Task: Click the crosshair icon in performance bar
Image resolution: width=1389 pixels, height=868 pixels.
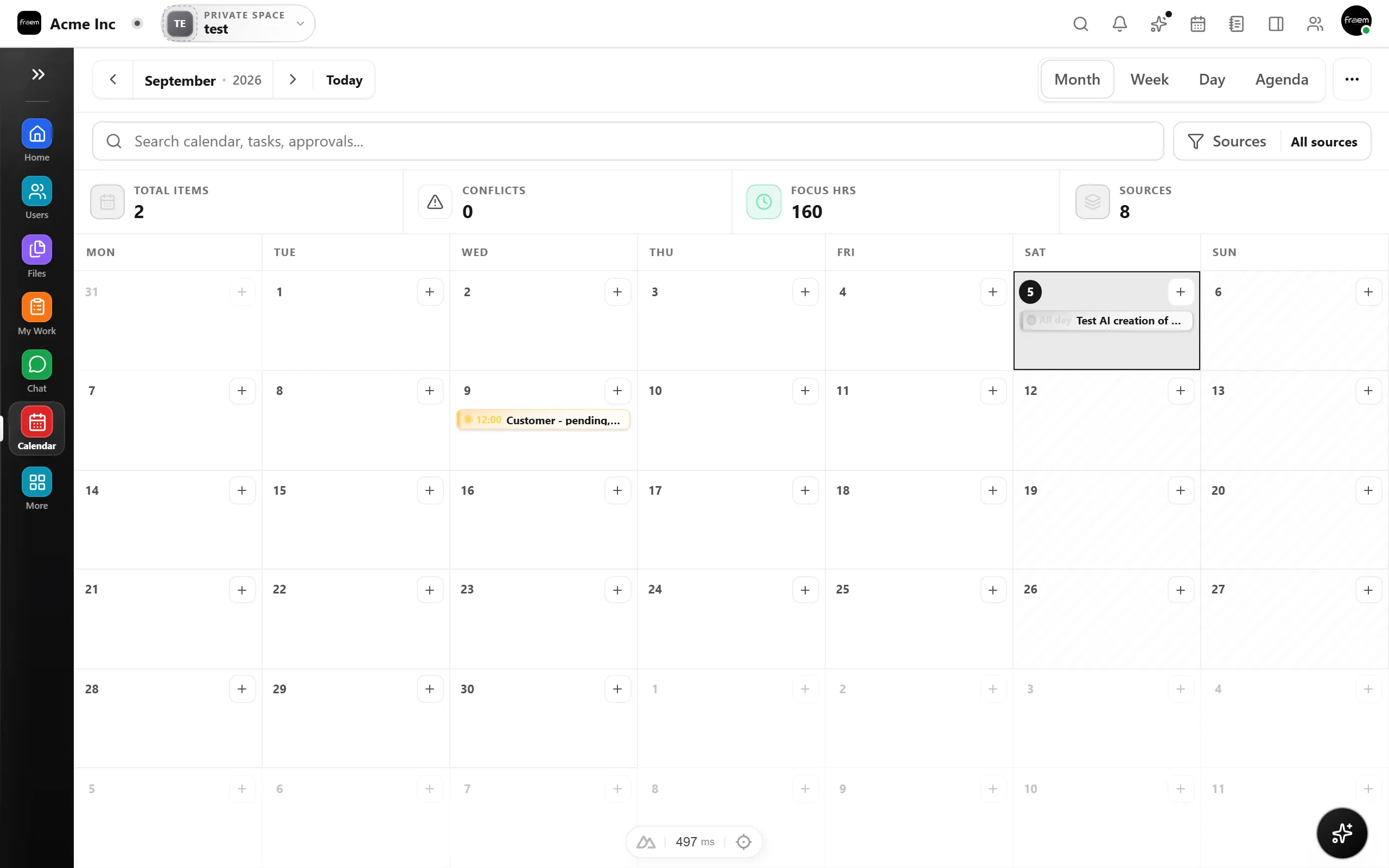Action: (x=743, y=841)
